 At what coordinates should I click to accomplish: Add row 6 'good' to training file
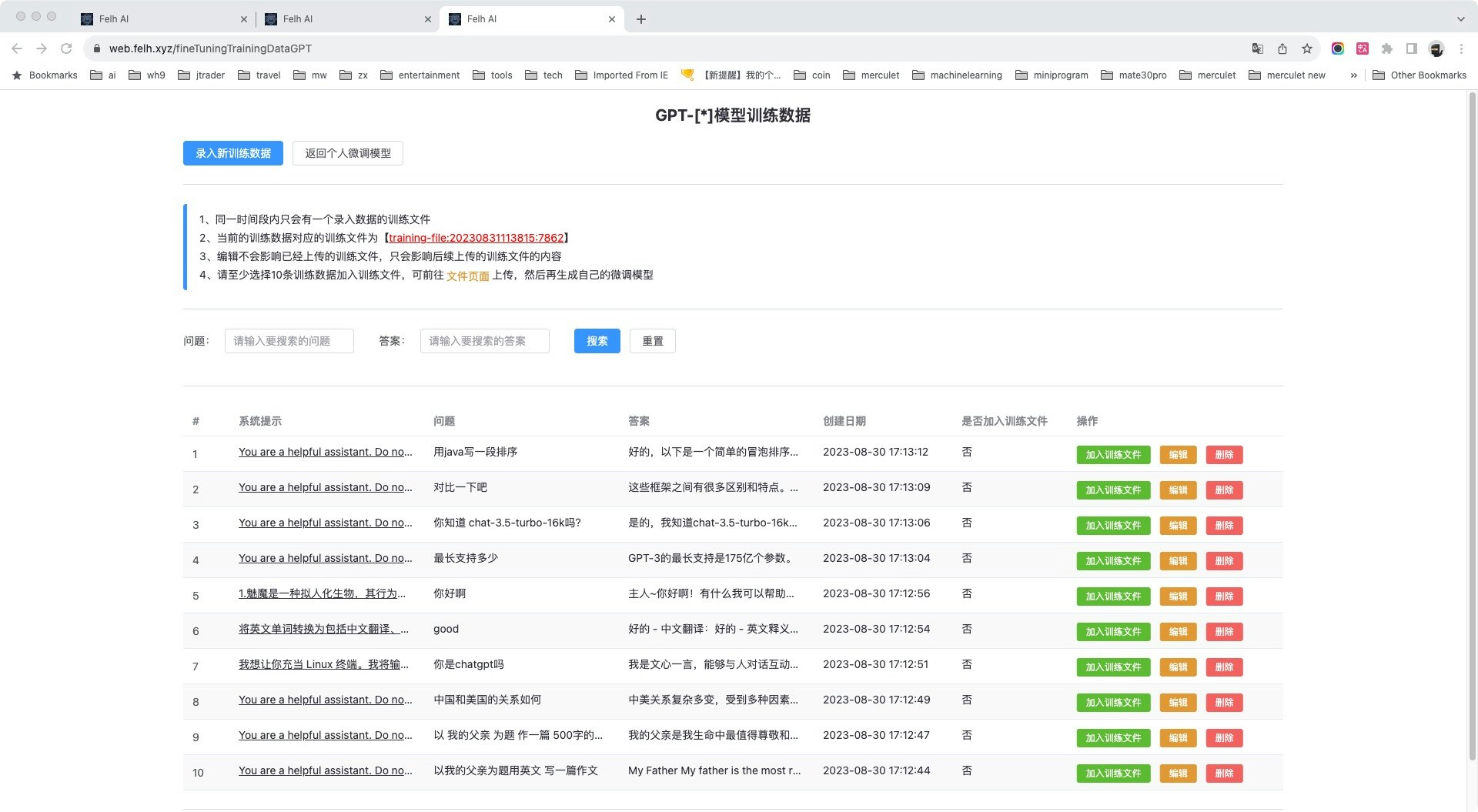pos(1113,632)
